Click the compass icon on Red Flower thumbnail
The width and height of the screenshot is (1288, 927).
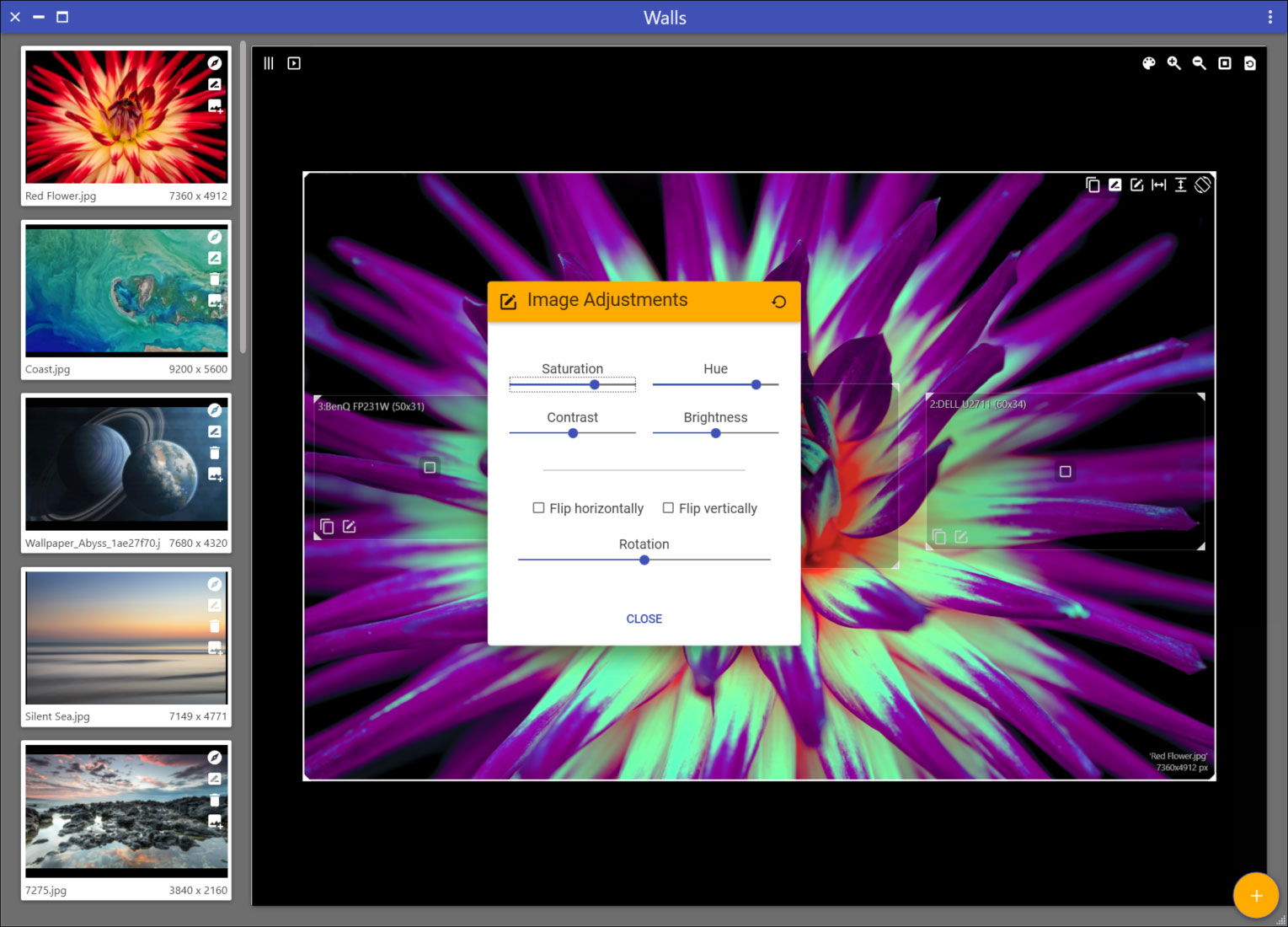point(215,63)
